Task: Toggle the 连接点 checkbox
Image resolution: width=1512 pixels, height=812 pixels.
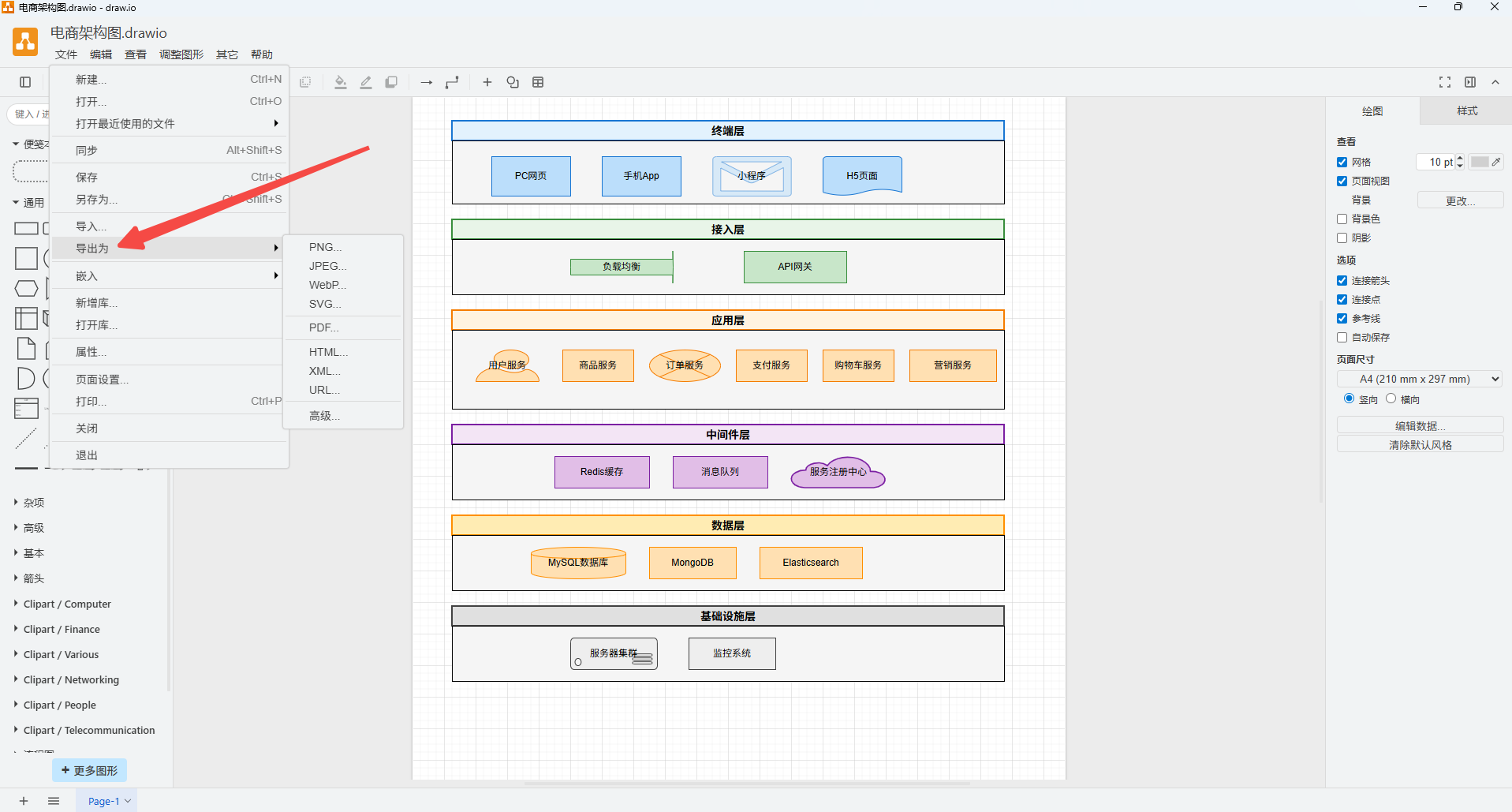Action: (1342, 299)
